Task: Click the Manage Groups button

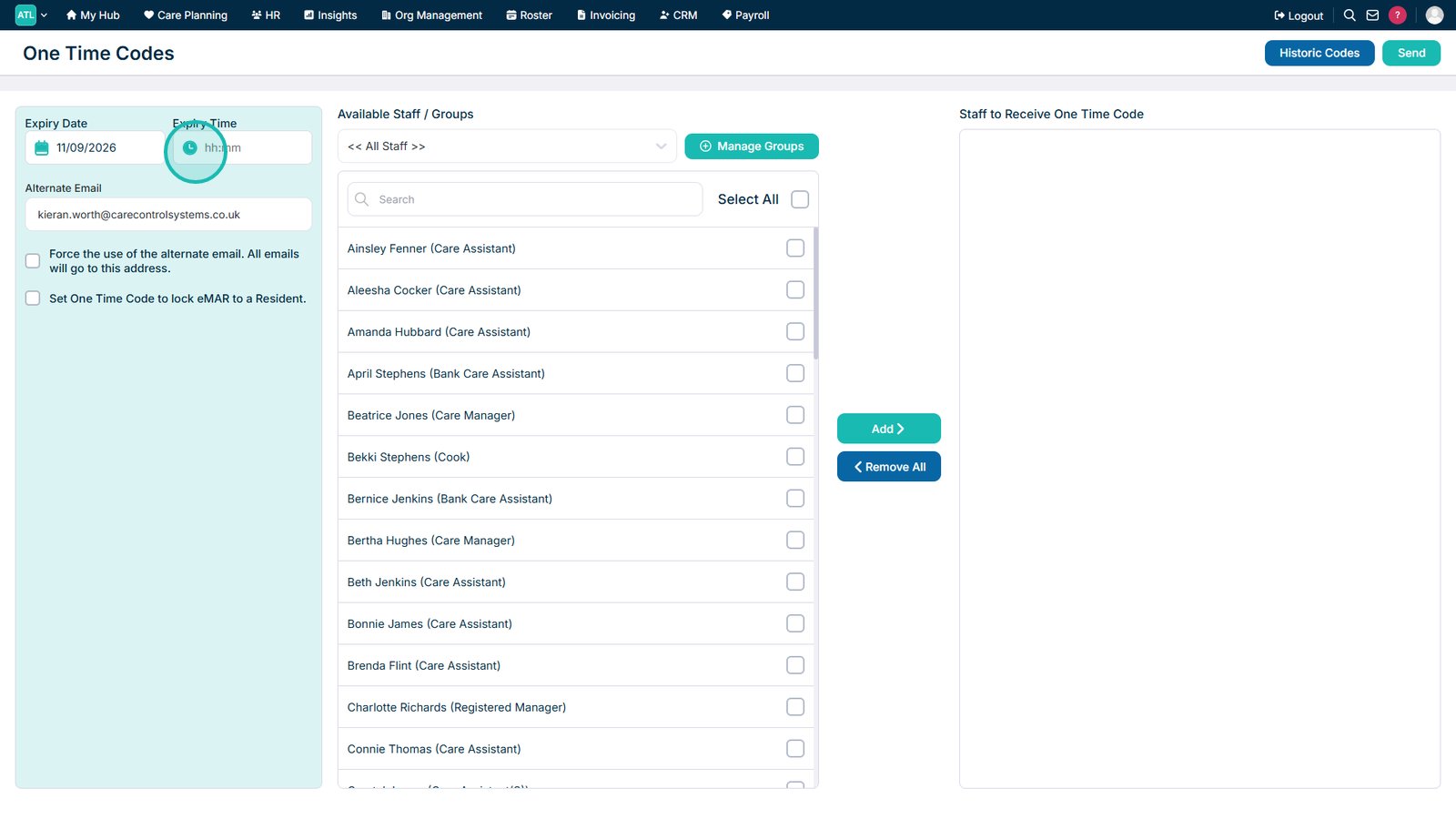Action: coord(752,147)
